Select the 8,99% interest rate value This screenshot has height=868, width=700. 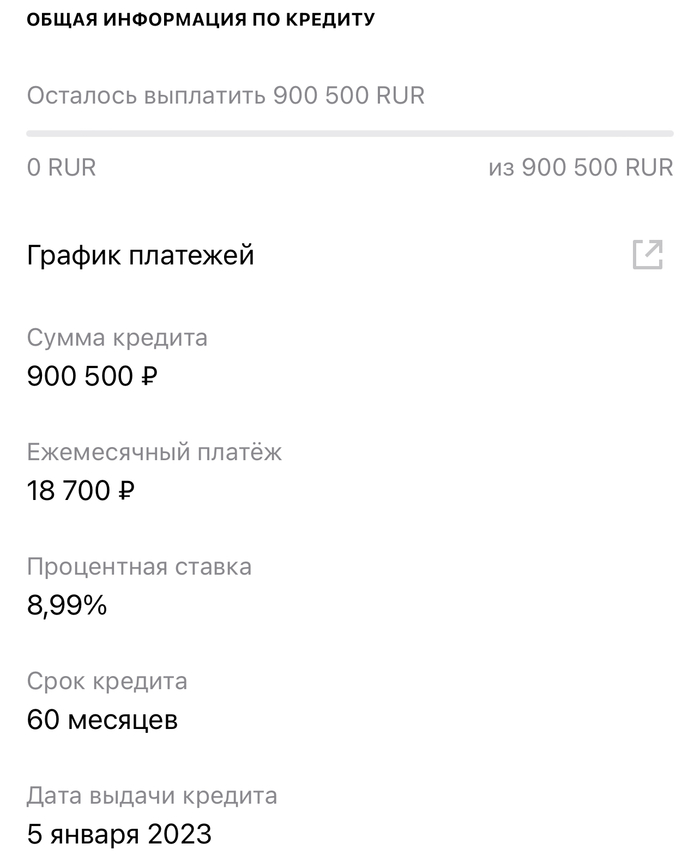tap(67, 606)
